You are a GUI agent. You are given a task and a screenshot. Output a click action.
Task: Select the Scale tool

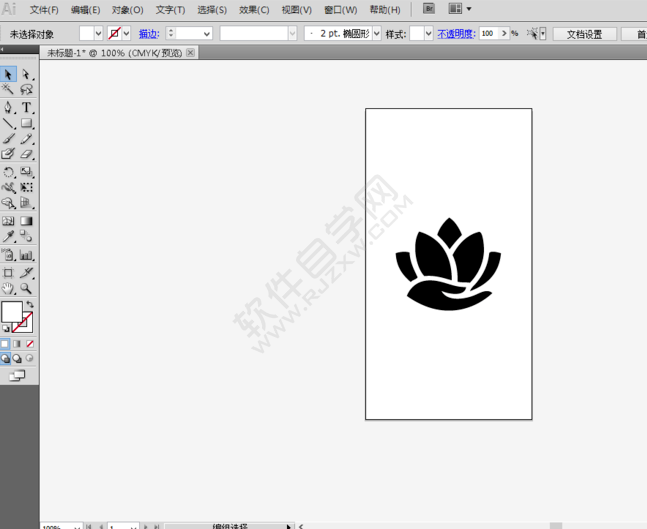click(x=26, y=172)
